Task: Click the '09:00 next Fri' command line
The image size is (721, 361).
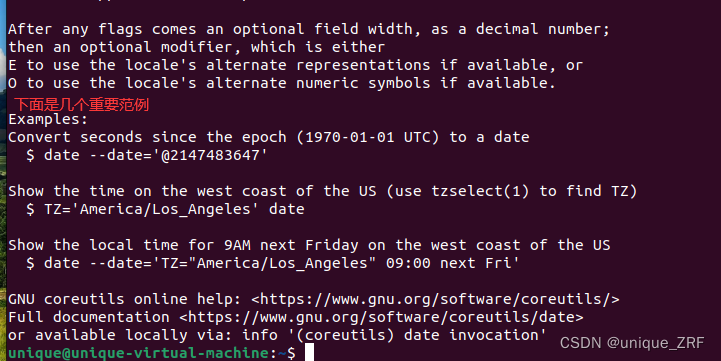Action: click(273, 263)
